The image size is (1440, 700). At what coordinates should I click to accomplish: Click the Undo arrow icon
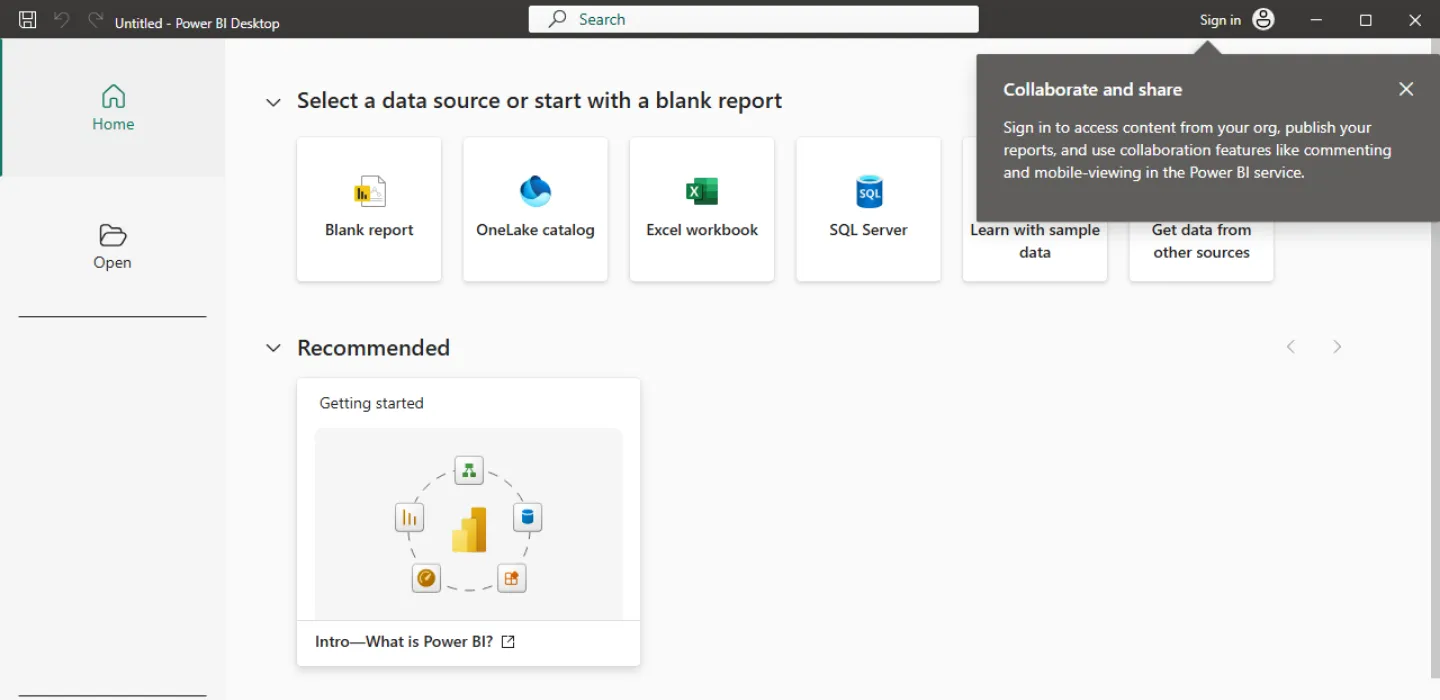(62, 20)
